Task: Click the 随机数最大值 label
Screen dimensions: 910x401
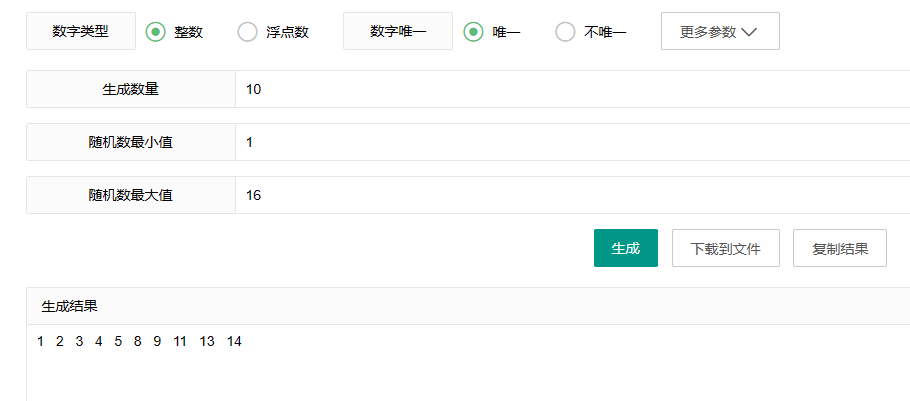Action: coord(131,195)
